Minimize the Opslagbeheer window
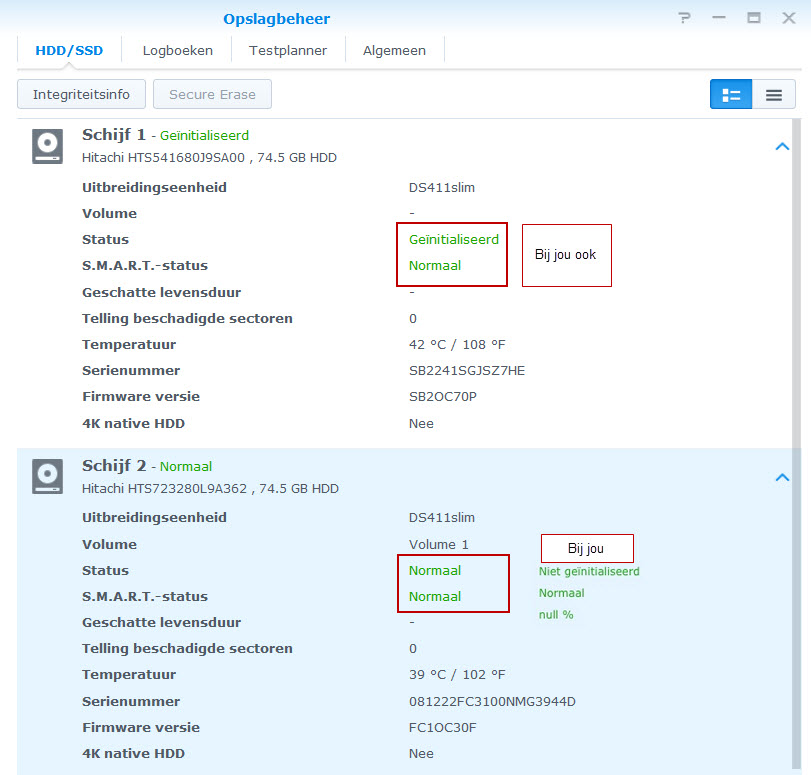 720,18
